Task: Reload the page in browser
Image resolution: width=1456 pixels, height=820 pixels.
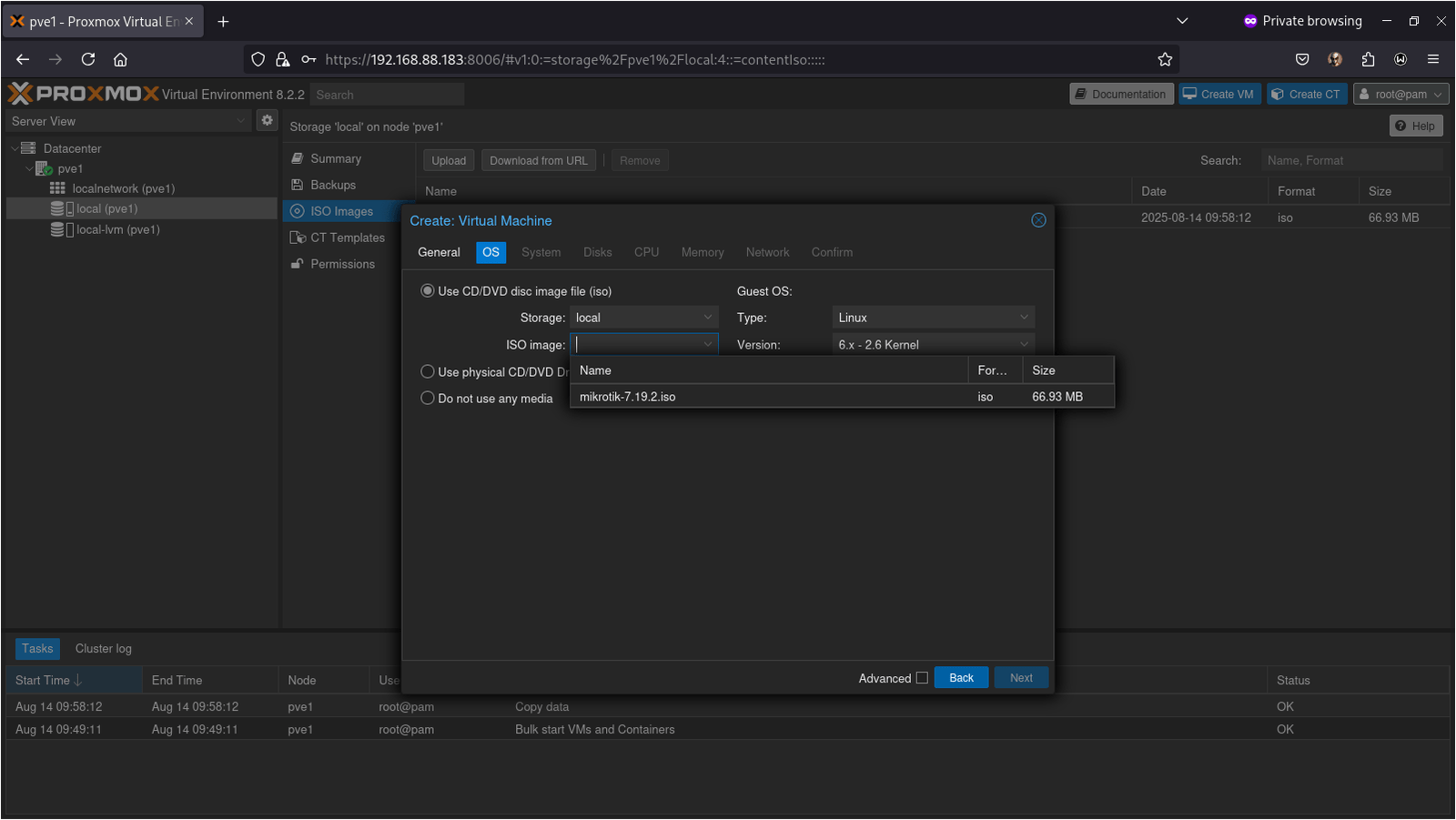Action: tap(88, 59)
